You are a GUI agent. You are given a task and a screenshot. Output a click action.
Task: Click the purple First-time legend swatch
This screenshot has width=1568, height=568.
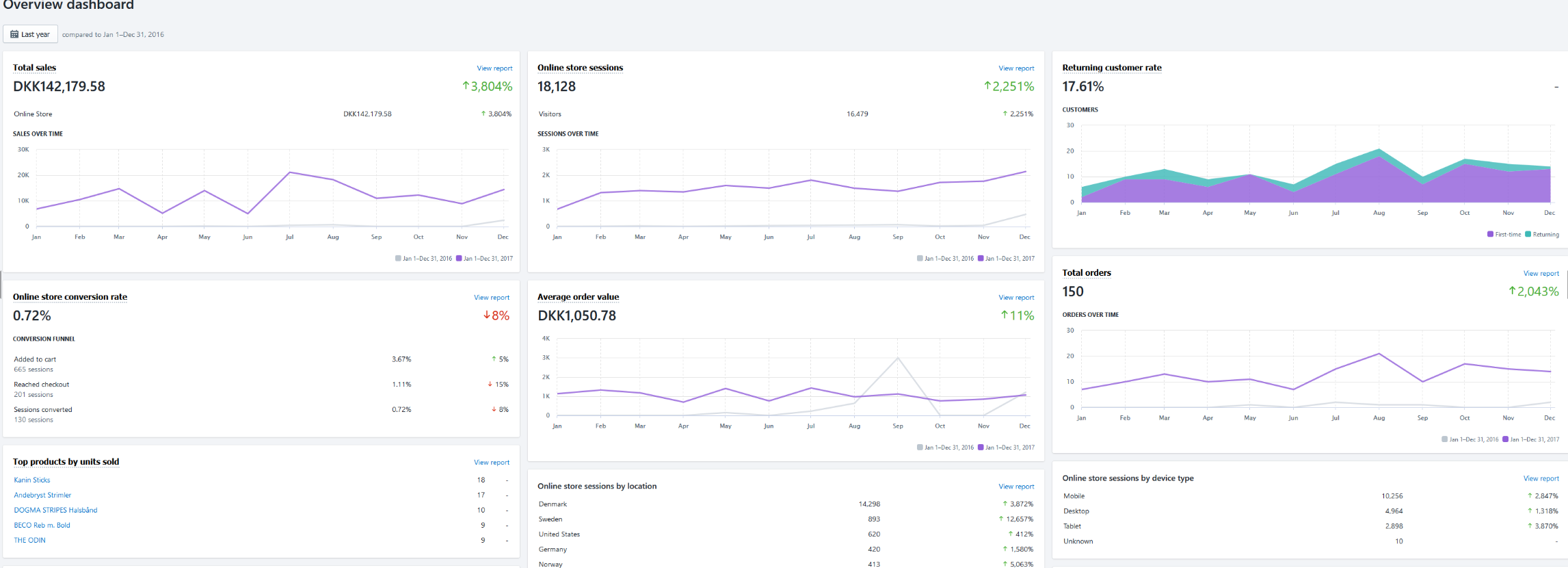pyautogui.click(x=1490, y=235)
